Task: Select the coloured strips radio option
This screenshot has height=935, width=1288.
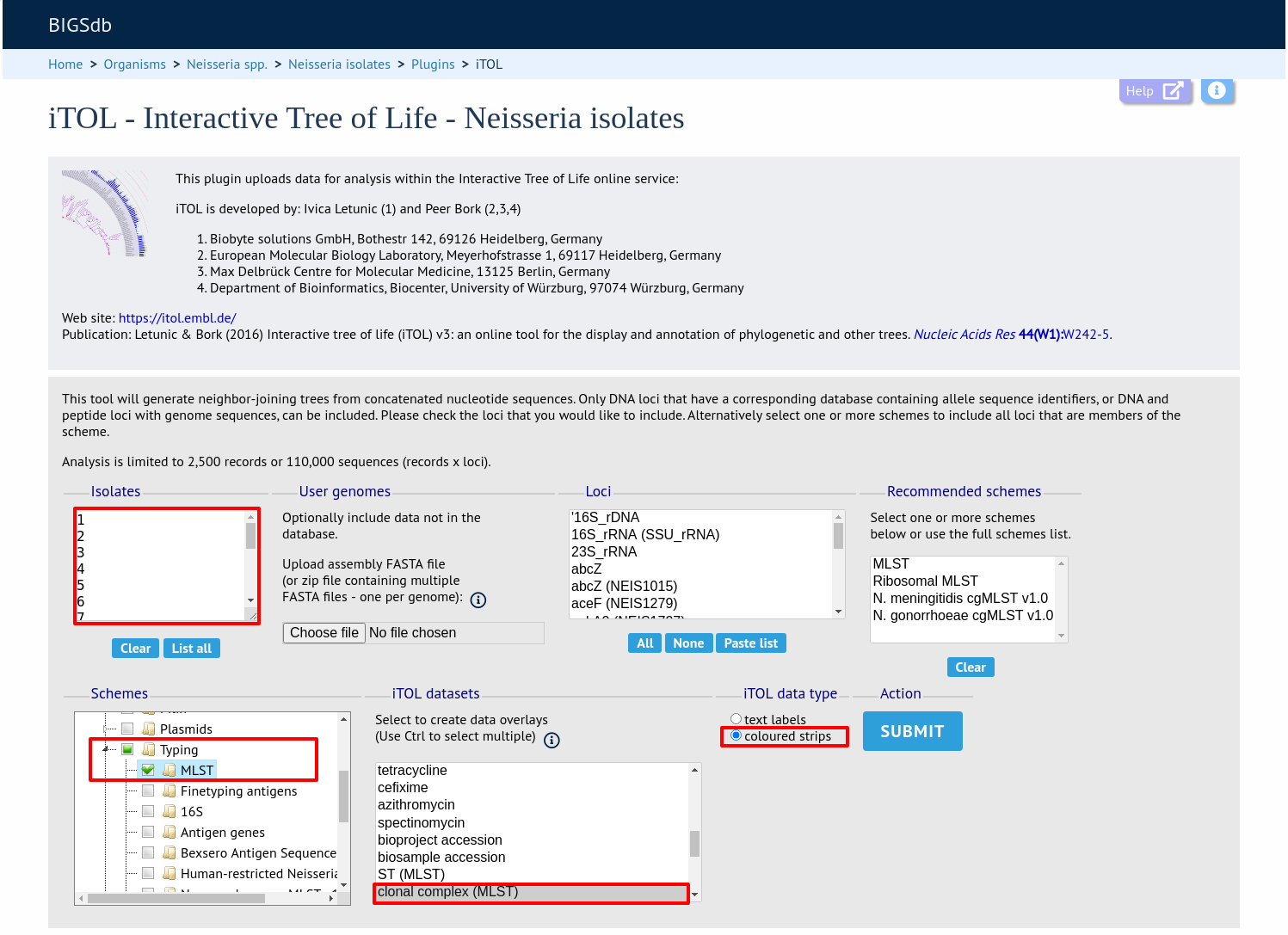Action: point(736,735)
